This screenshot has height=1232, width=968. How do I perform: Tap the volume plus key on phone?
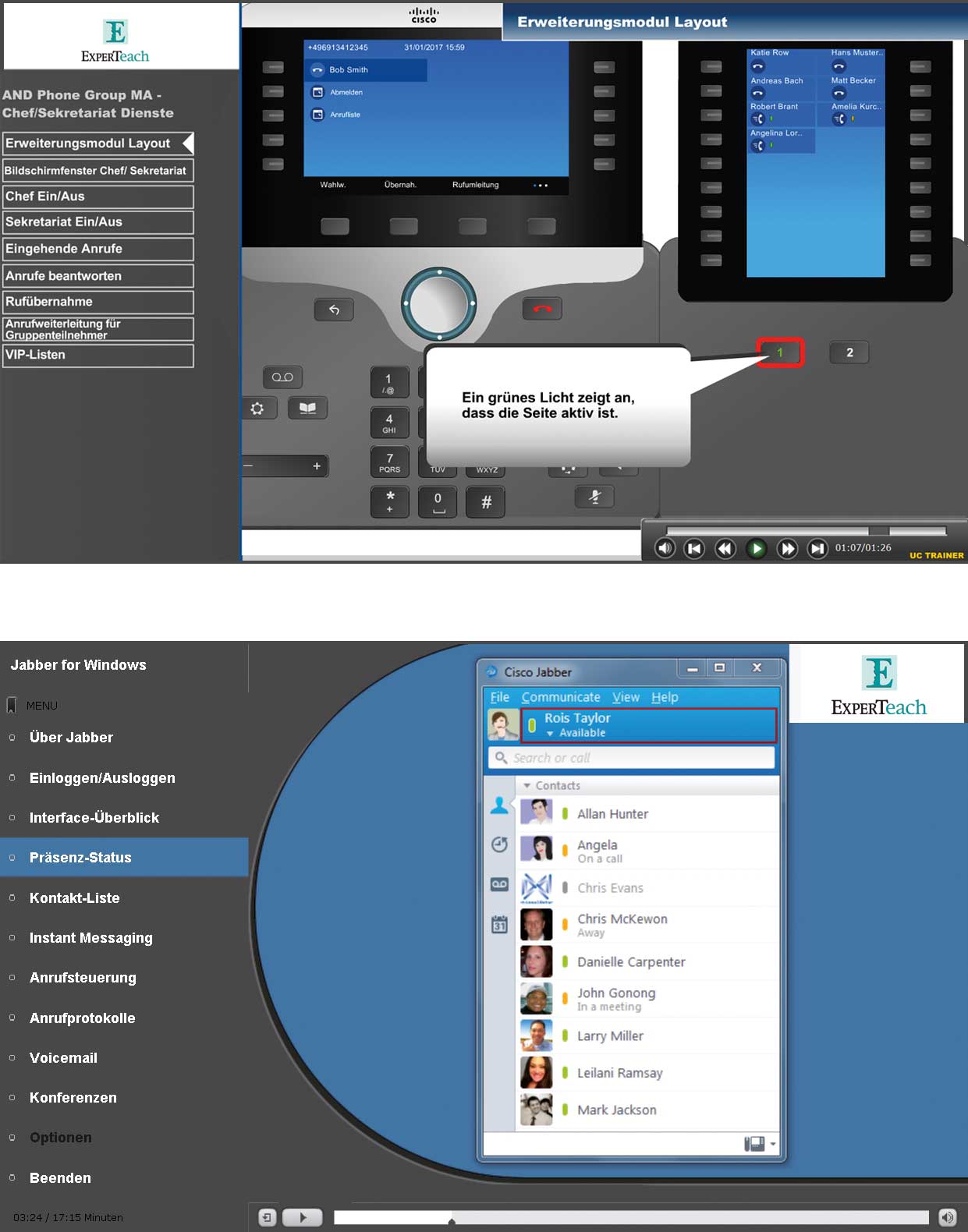316,466
